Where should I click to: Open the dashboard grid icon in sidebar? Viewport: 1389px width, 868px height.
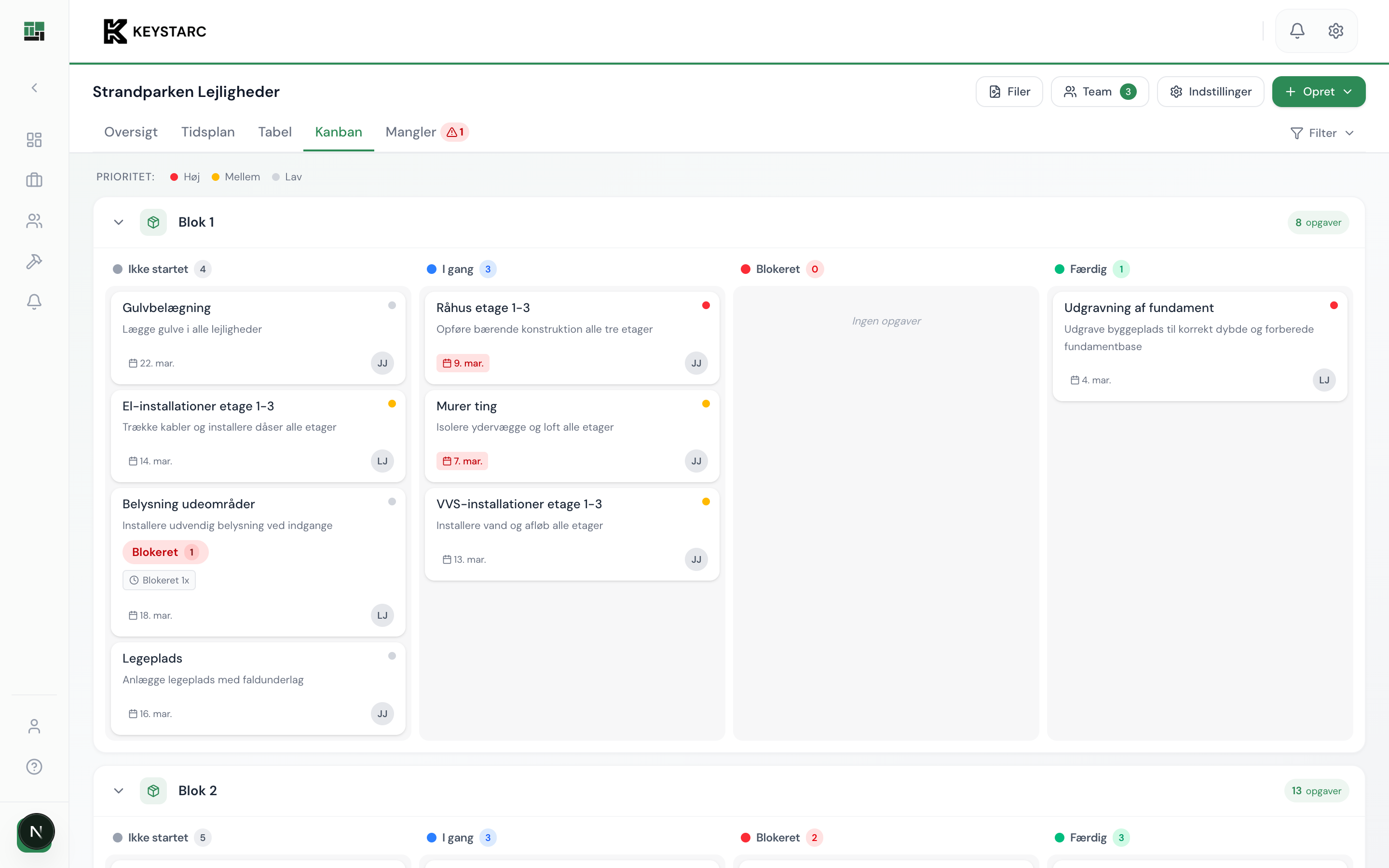(34, 139)
